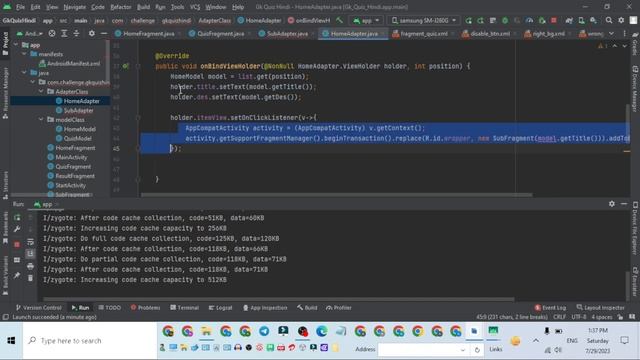Click the trash Clear All icon in Run panel
Image resolution: width=640 pixels, height=360 pixels.
point(30,278)
